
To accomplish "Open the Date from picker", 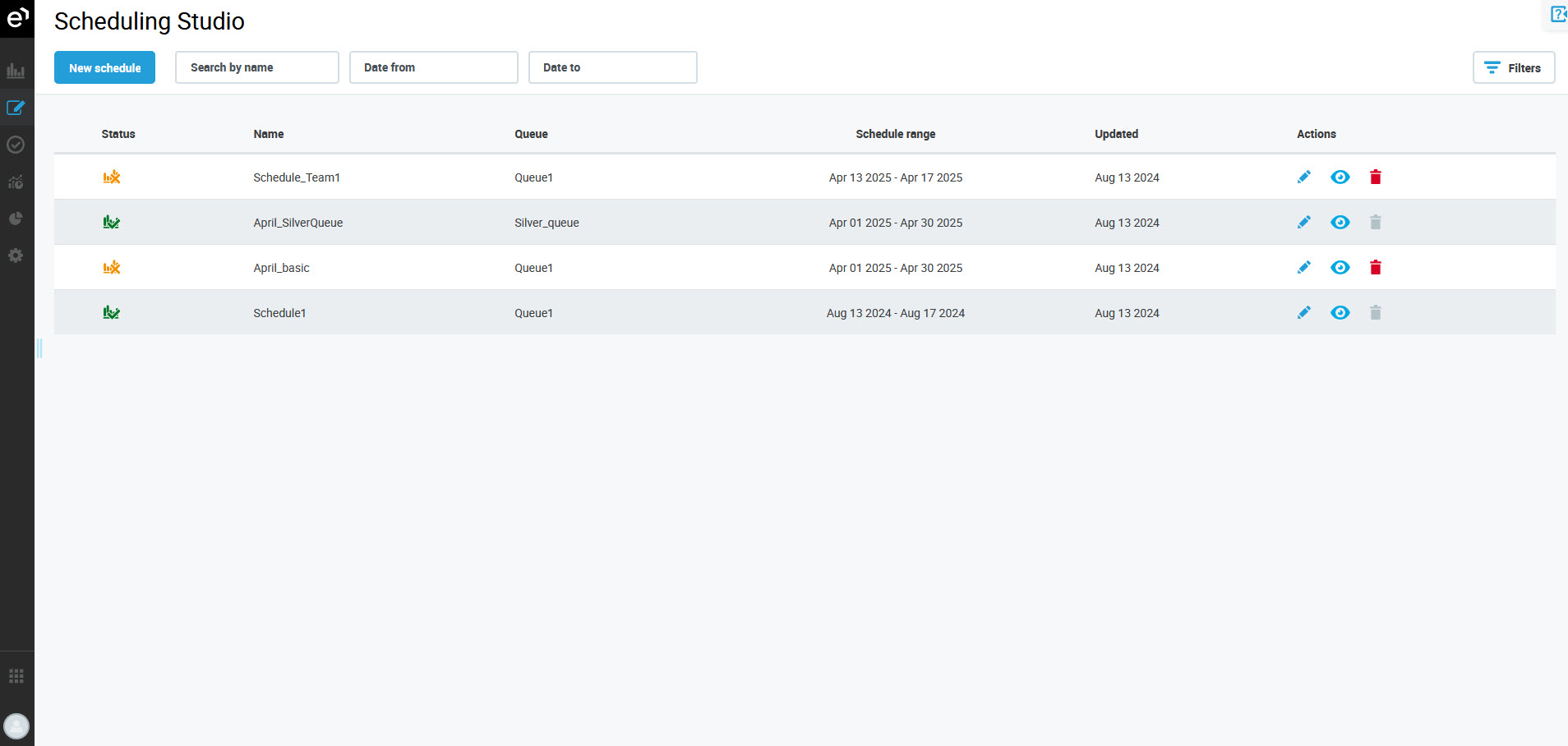I will pyautogui.click(x=433, y=67).
